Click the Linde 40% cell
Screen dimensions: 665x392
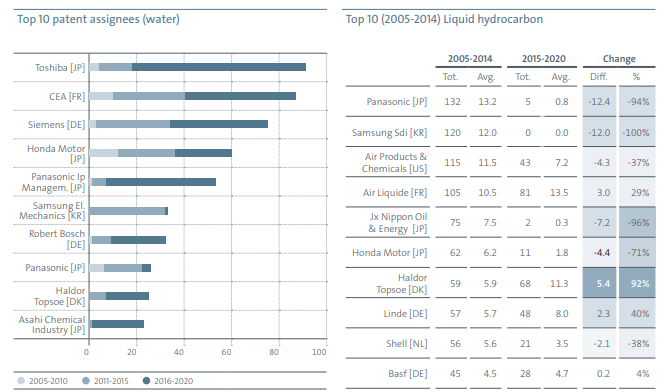637,314
